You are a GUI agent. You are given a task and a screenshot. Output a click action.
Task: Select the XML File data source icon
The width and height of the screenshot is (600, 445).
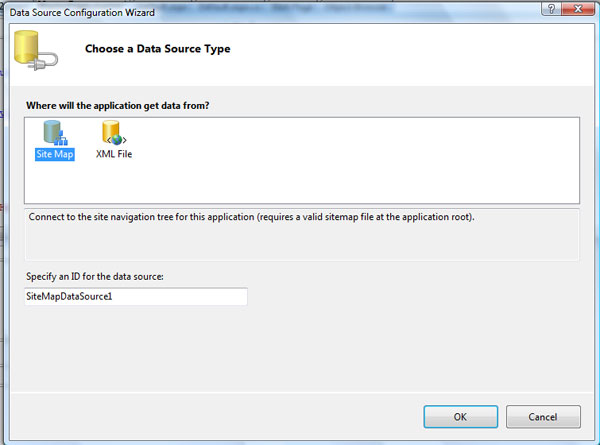pos(113,133)
